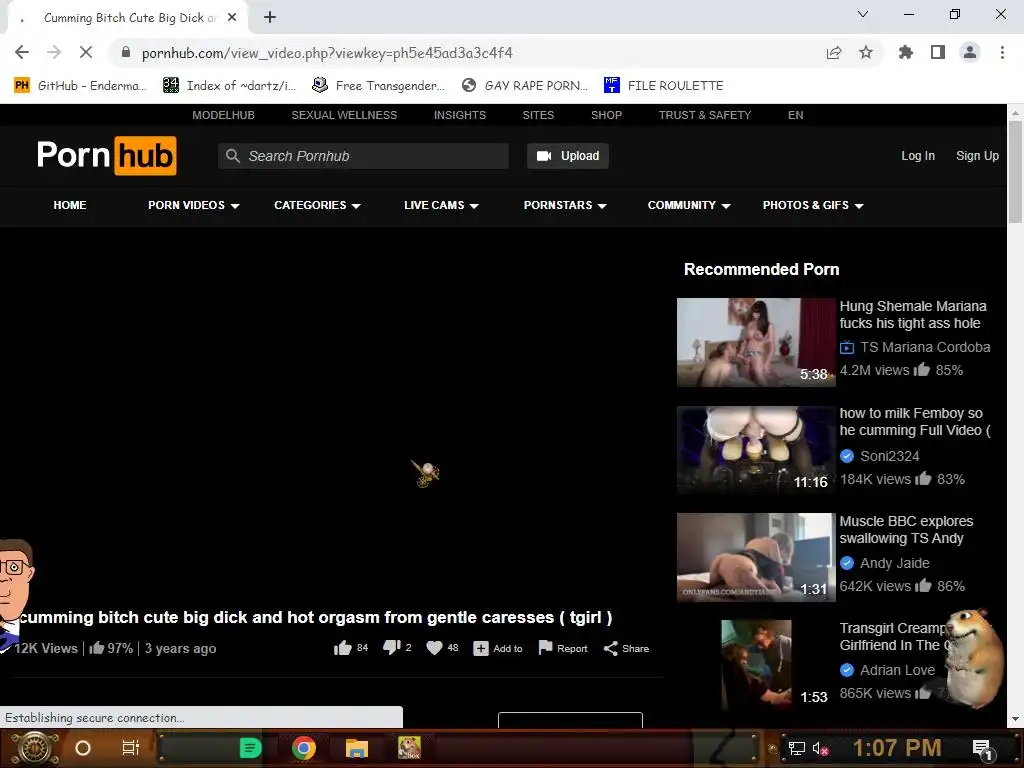Image resolution: width=1024 pixels, height=768 pixels.
Task: Open the browser side panel
Action: pyautogui.click(x=938, y=52)
